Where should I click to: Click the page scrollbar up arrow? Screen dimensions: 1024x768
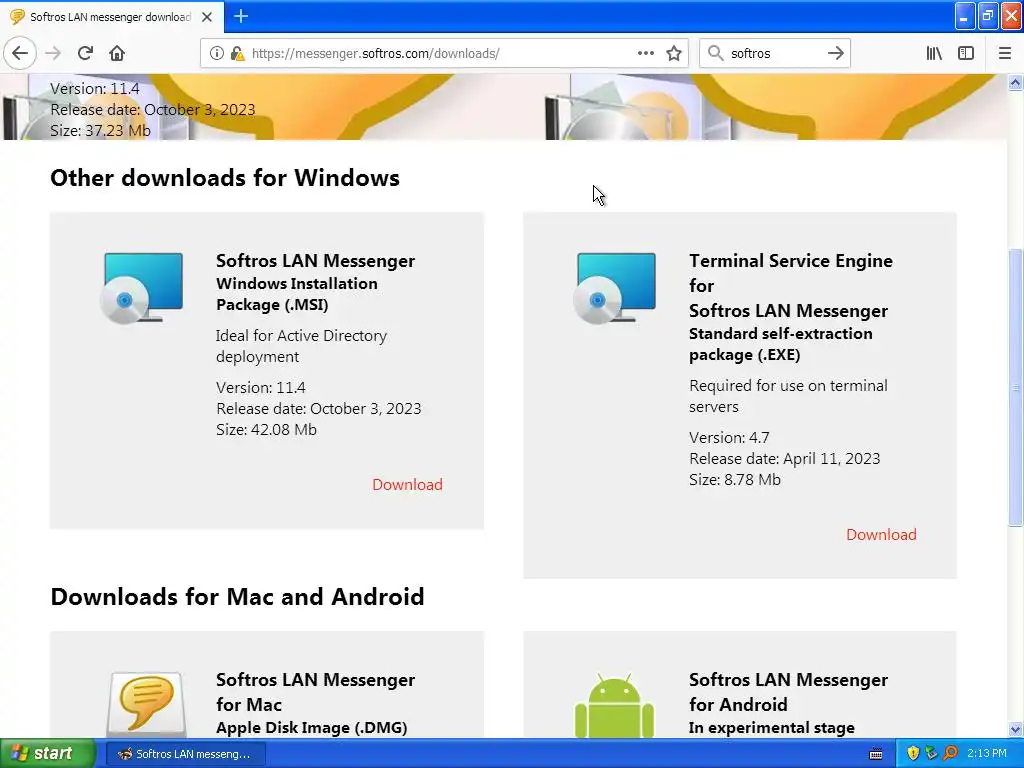coord(1016,82)
